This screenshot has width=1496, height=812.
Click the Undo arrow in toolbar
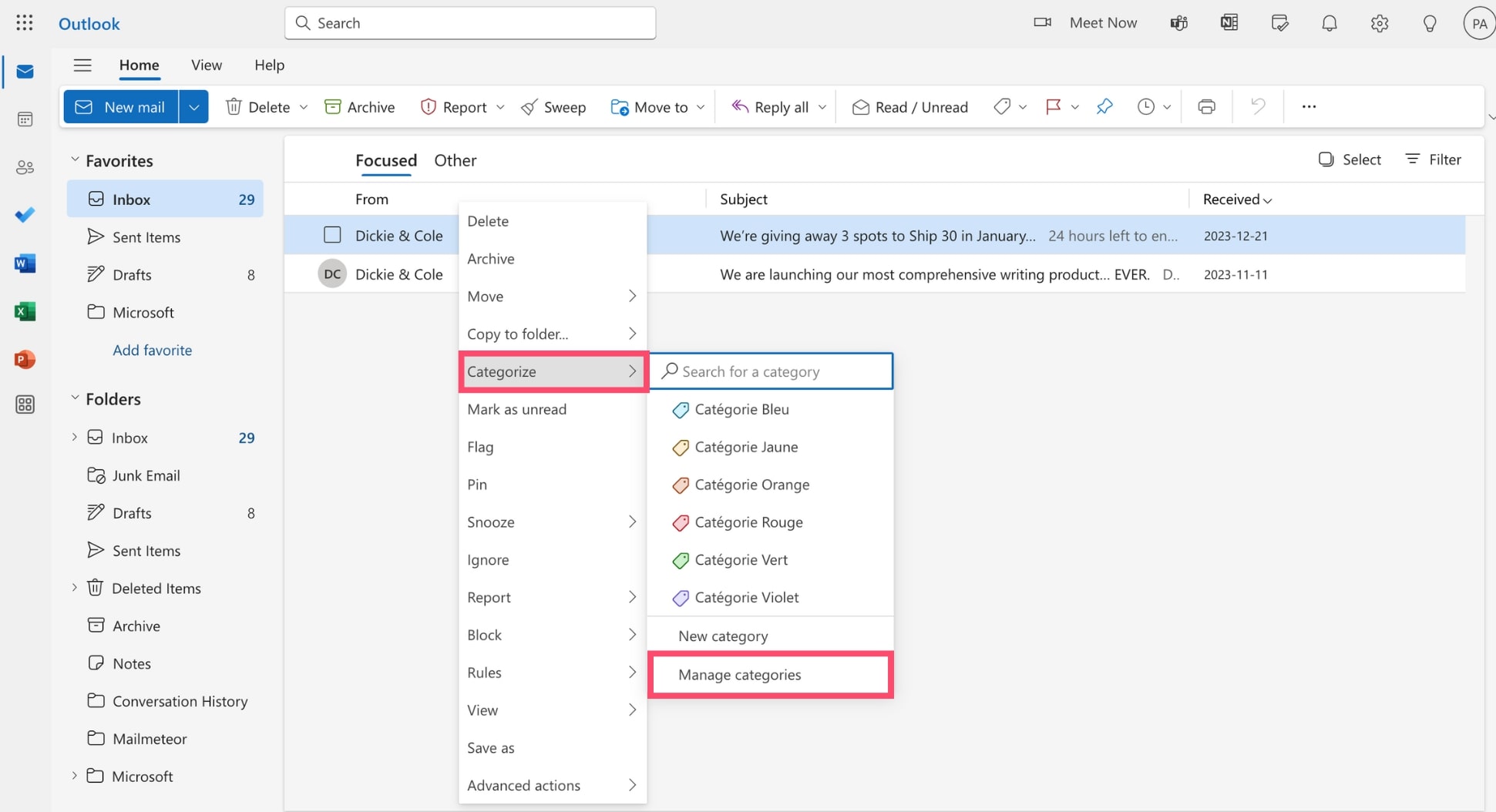point(1258,106)
